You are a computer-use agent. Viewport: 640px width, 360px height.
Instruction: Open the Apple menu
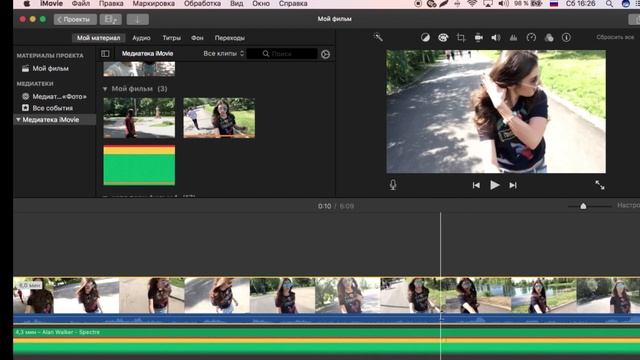pyautogui.click(x=27, y=4)
